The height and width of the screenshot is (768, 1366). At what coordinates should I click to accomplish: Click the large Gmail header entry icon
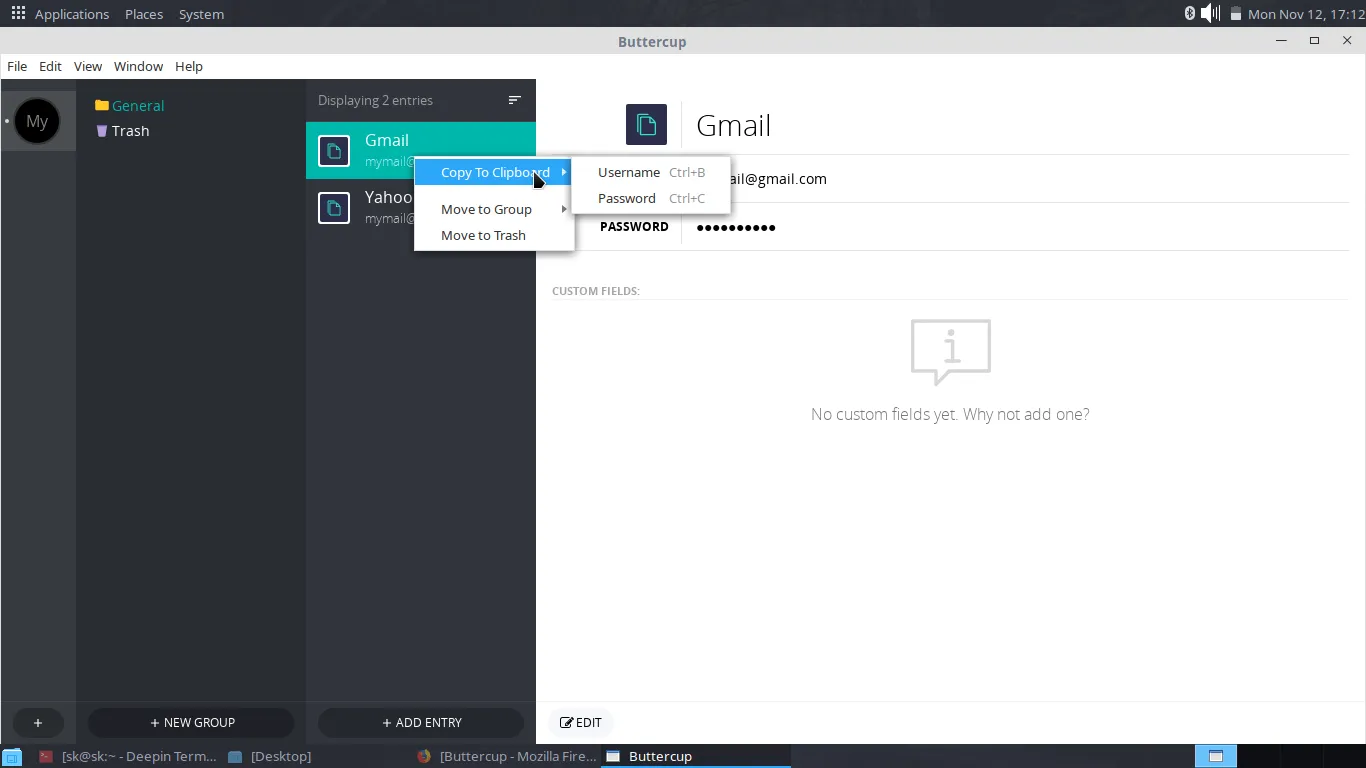[x=646, y=125]
